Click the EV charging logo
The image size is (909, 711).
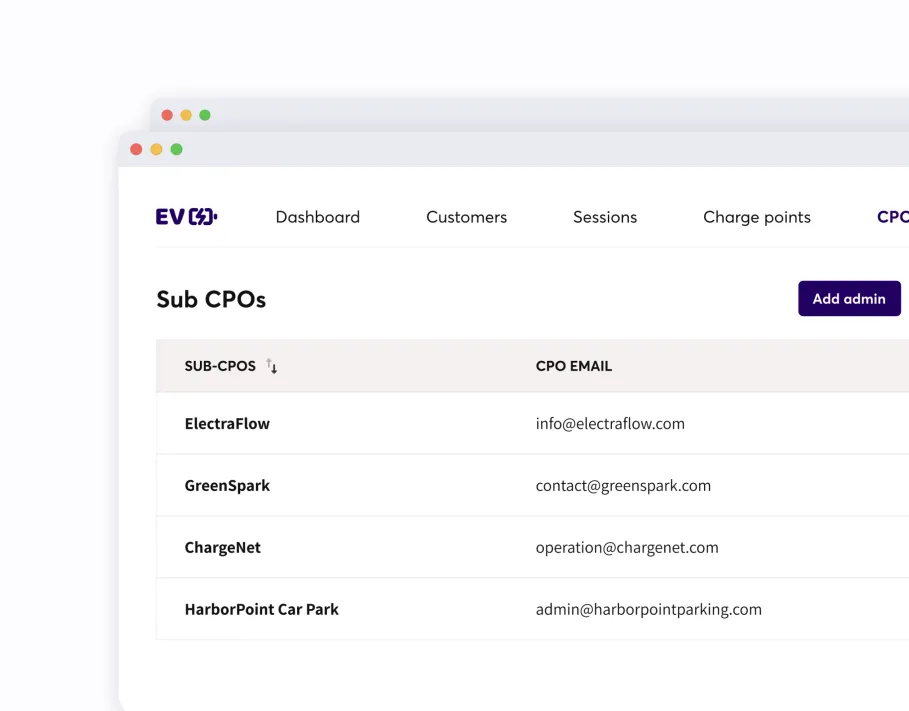click(x=187, y=217)
